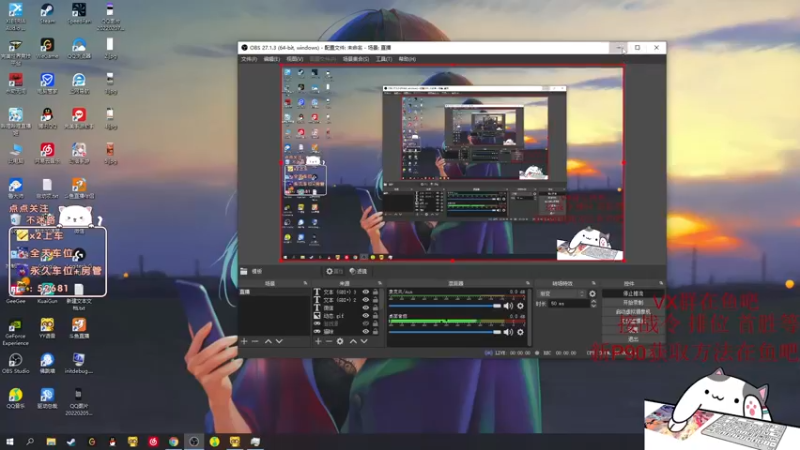Screen dimensions: 800x450
Task: Pop out the Controls dock panel
Action: point(661,283)
